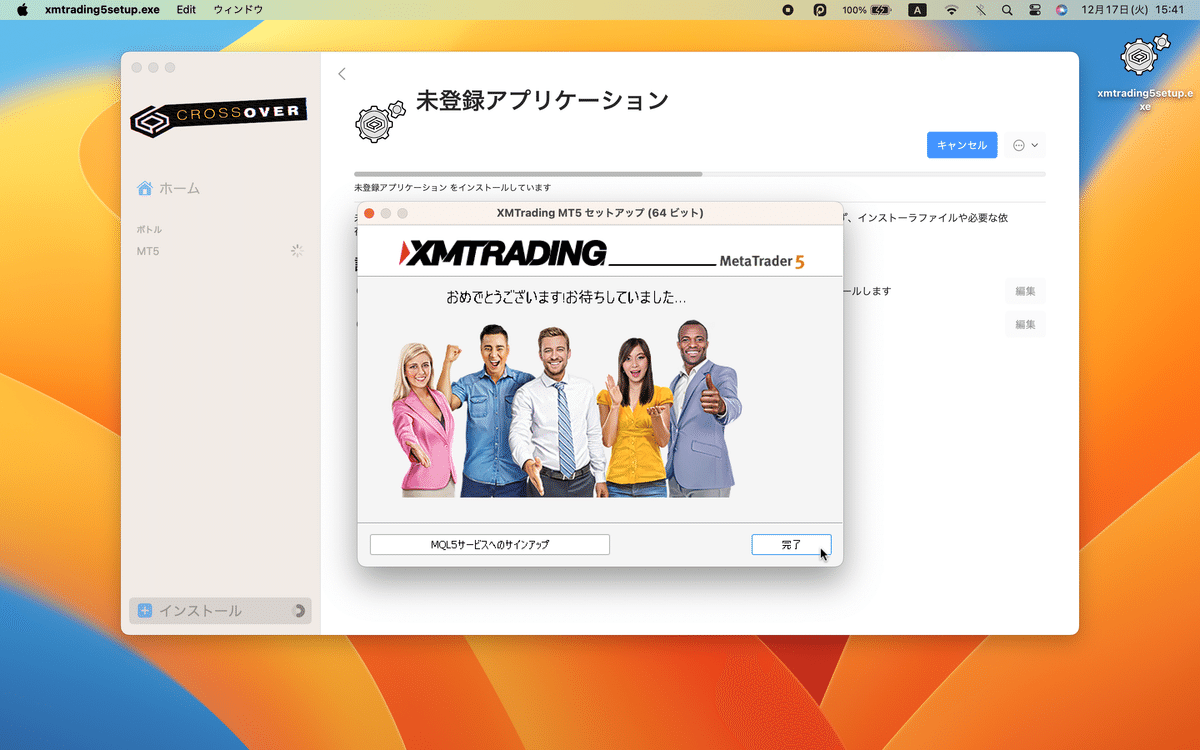Open the xmtrading5setup.exe application menu
This screenshot has height=750, width=1200.
tap(103, 9)
